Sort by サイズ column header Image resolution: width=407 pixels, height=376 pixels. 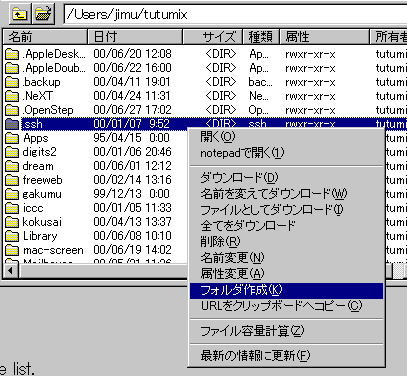pyautogui.click(x=213, y=37)
